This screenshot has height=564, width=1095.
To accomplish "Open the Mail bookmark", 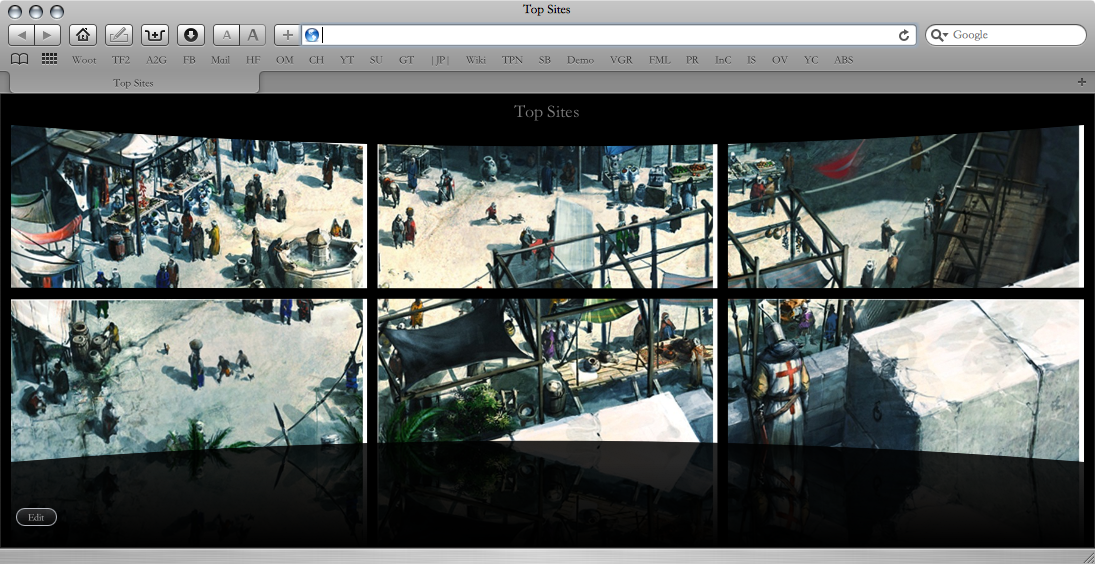I will 221,60.
